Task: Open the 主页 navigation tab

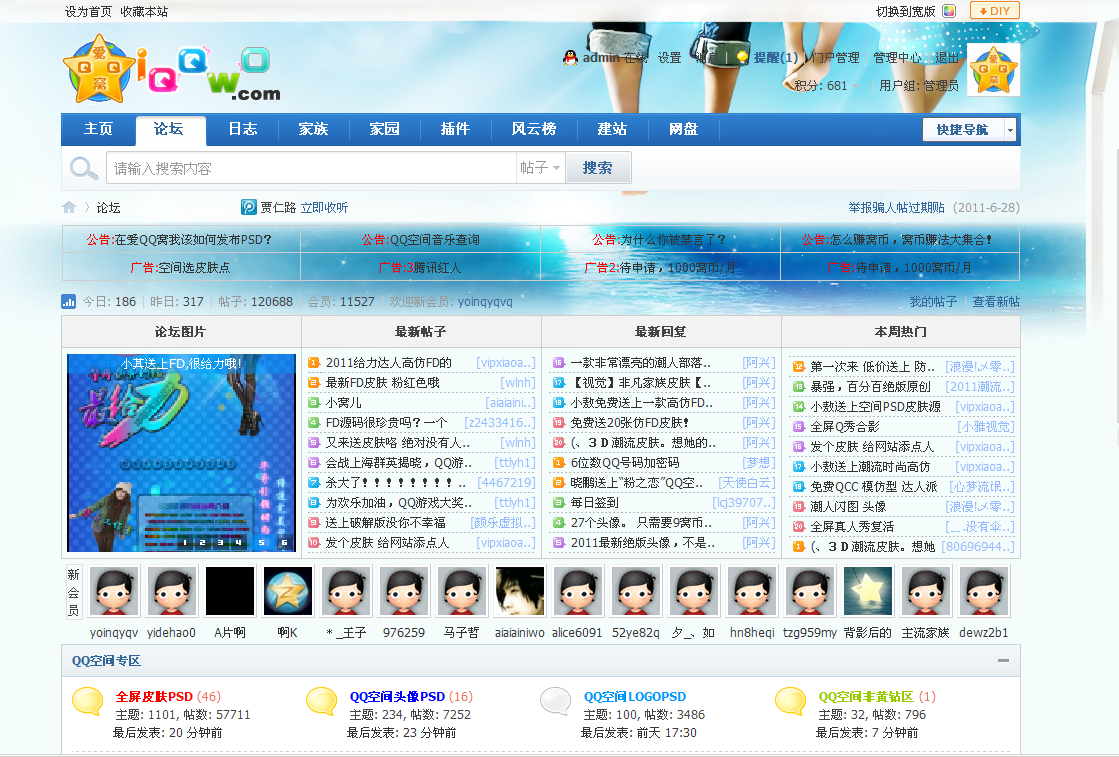Action: click(98, 129)
